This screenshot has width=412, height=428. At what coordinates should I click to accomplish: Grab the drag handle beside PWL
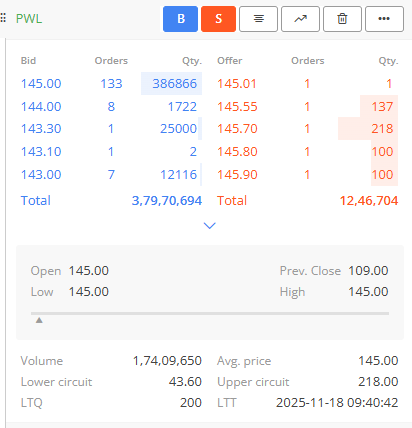click(3, 18)
